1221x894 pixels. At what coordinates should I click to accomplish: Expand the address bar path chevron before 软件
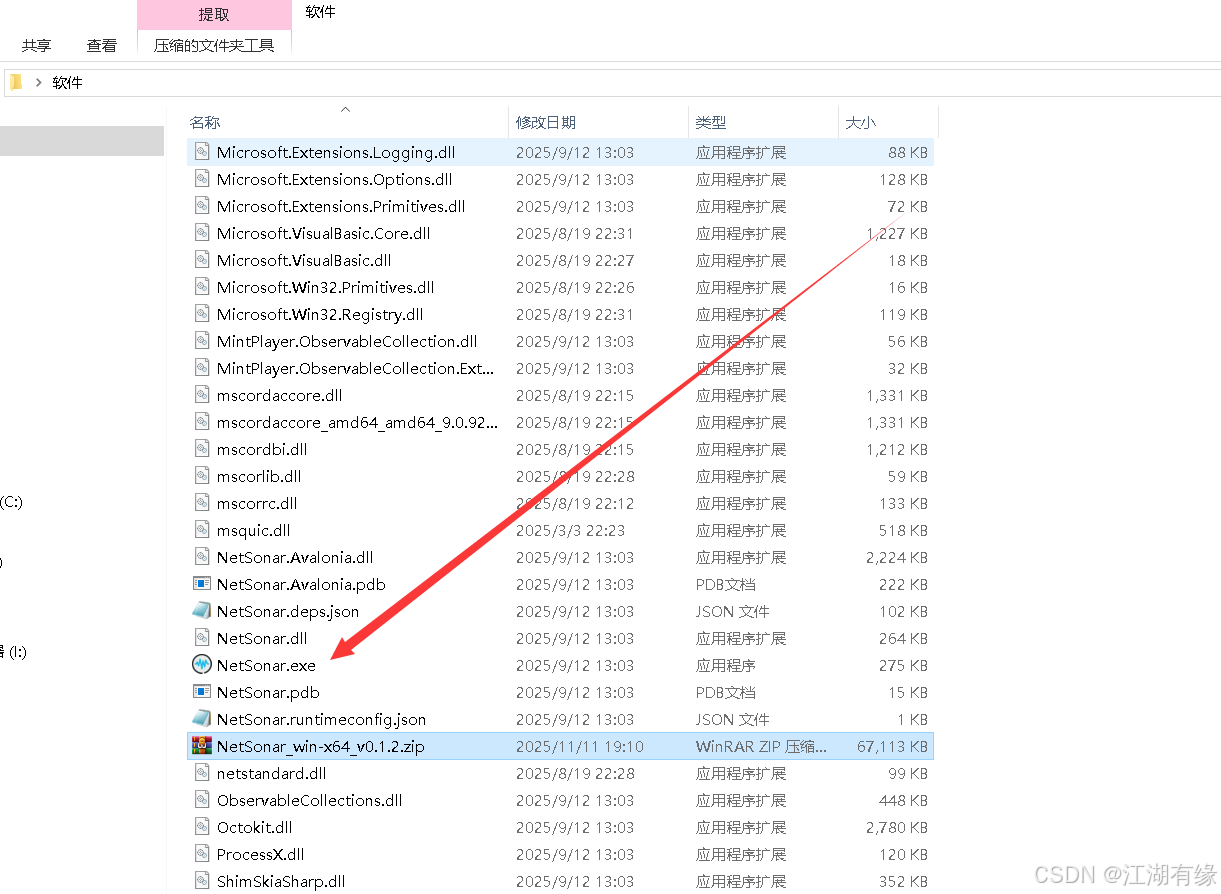coord(38,83)
